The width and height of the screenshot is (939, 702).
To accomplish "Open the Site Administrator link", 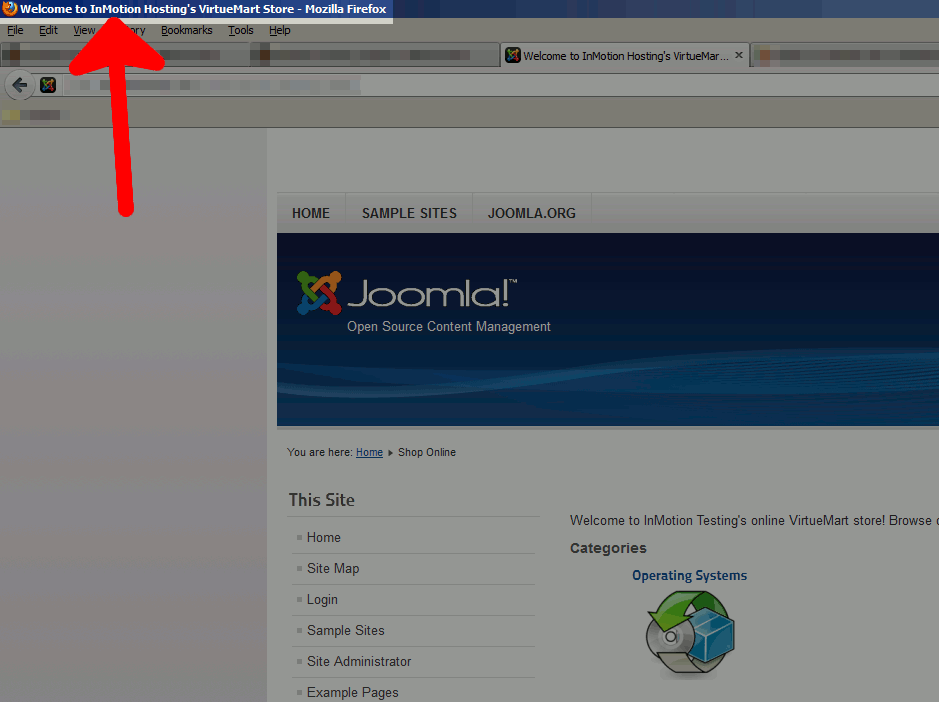I will [359, 661].
